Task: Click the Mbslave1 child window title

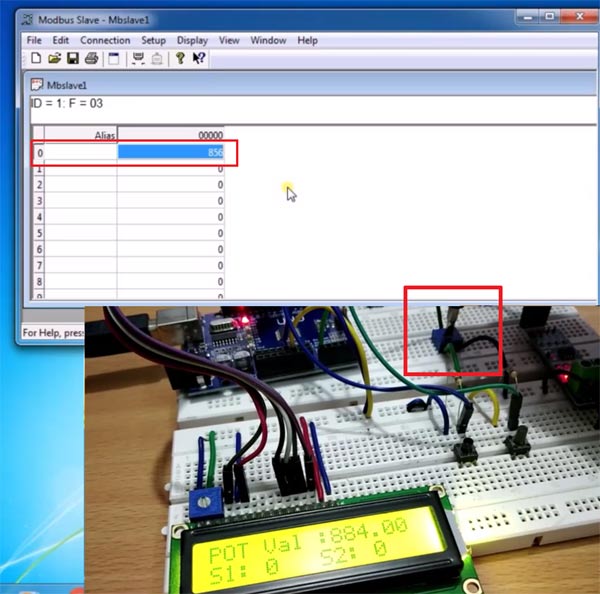Action: pyautogui.click(x=67, y=85)
